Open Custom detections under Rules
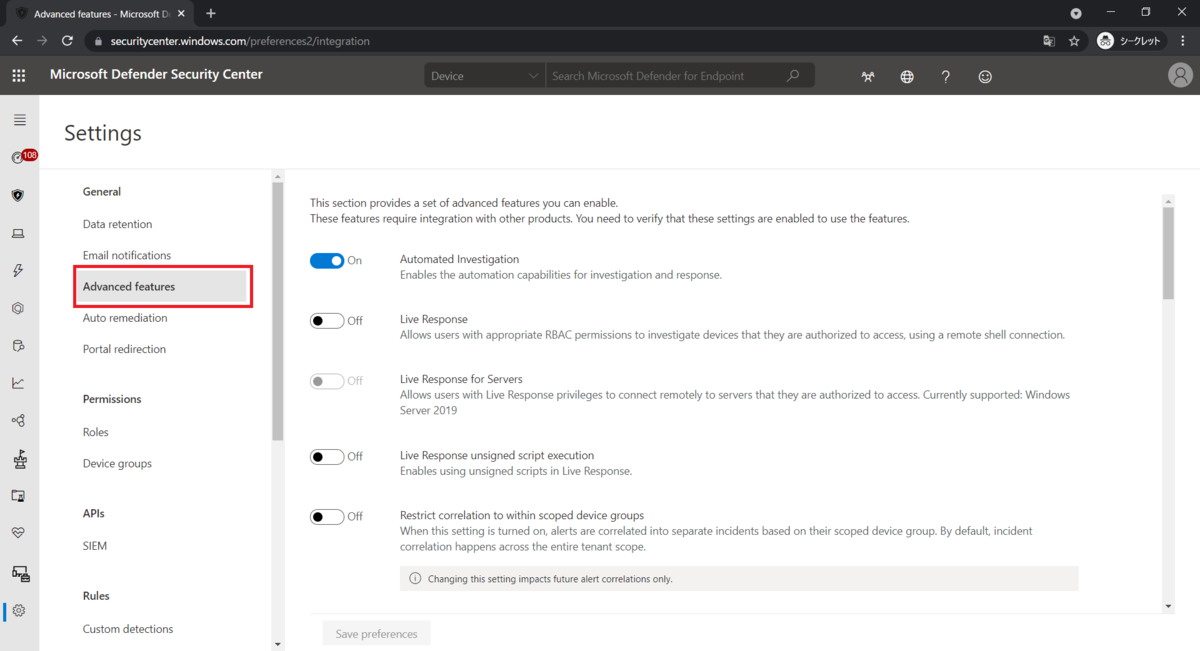 pos(128,629)
